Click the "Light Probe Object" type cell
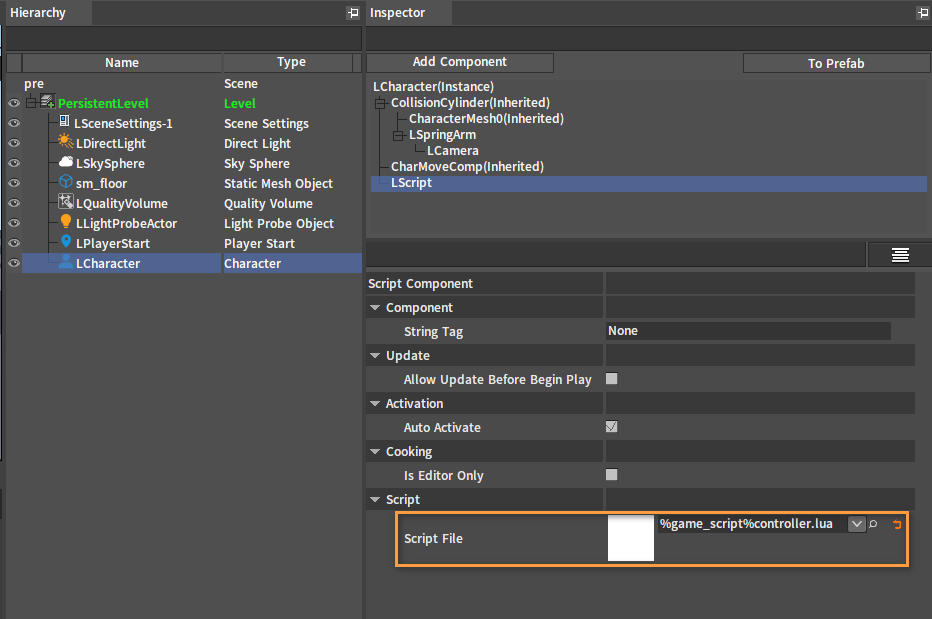Viewport: 932px width, 619px height. [279, 224]
